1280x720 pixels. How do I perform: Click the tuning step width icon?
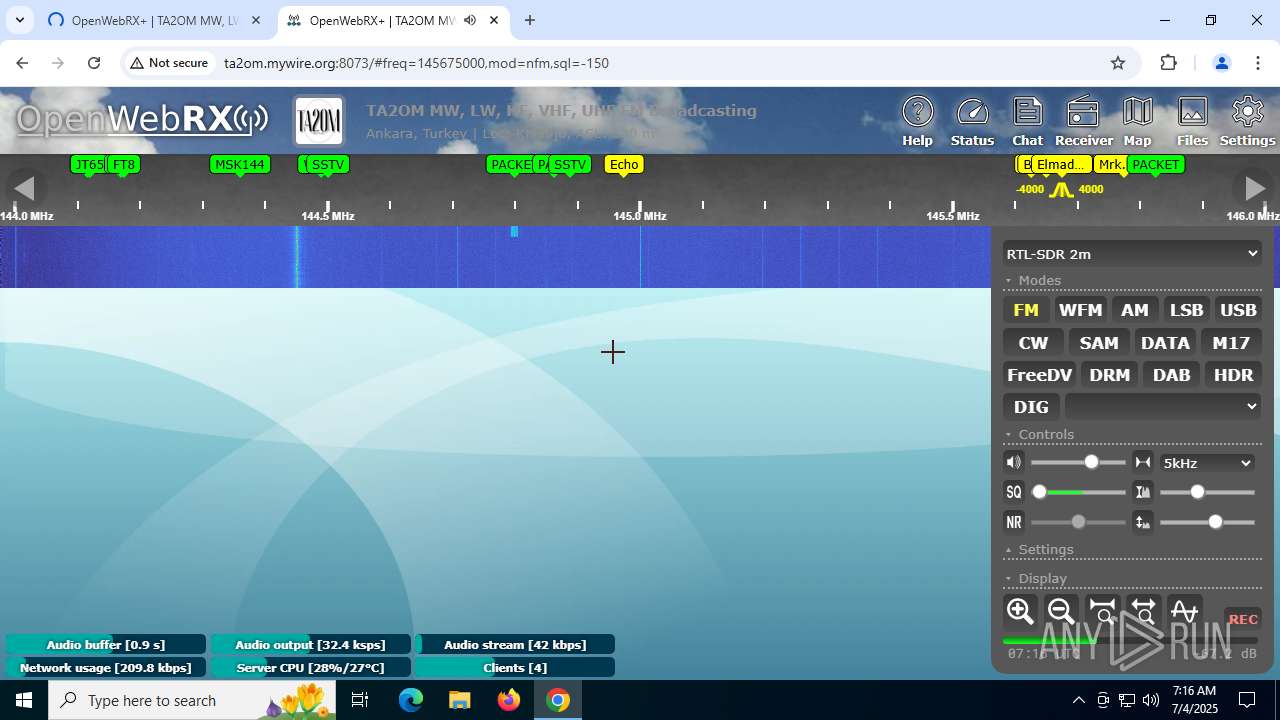(1143, 462)
